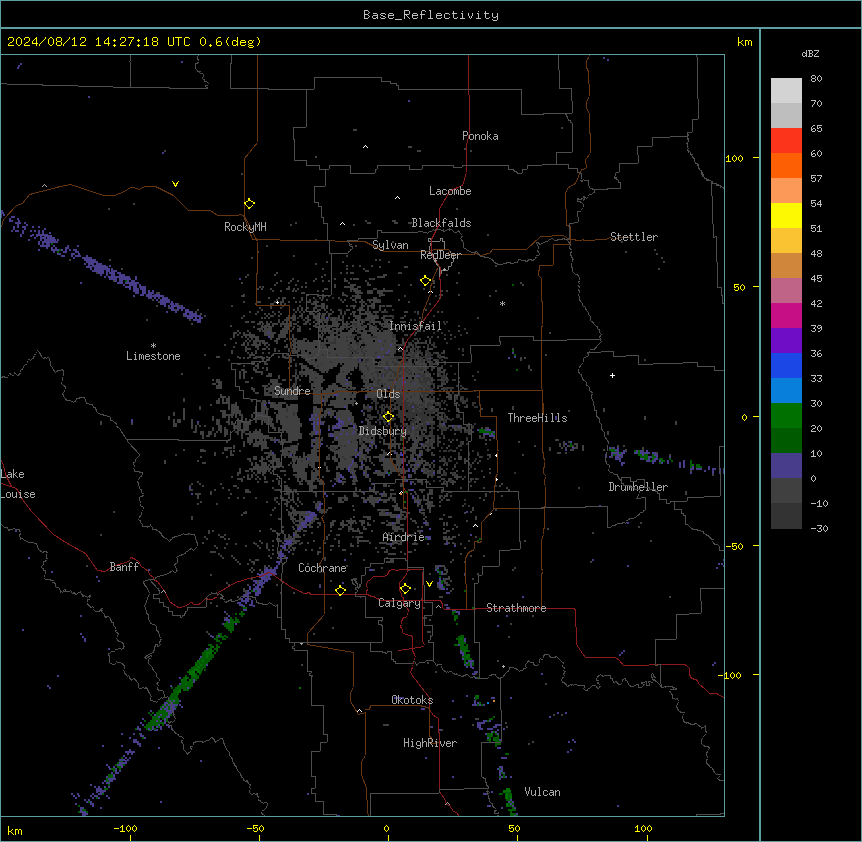Click the green 30 dBZ legend color
Viewport: 862px width, 842px height.
click(x=786, y=416)
